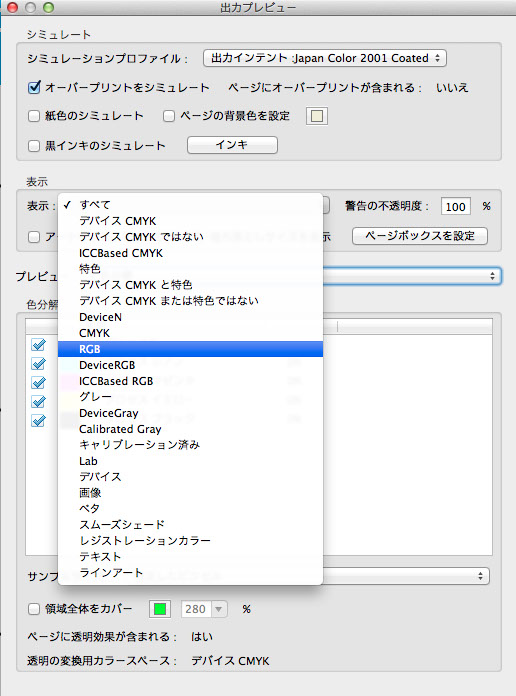Check ページの背景色を設定 option

pyautogui.click(x=169, y=116)
